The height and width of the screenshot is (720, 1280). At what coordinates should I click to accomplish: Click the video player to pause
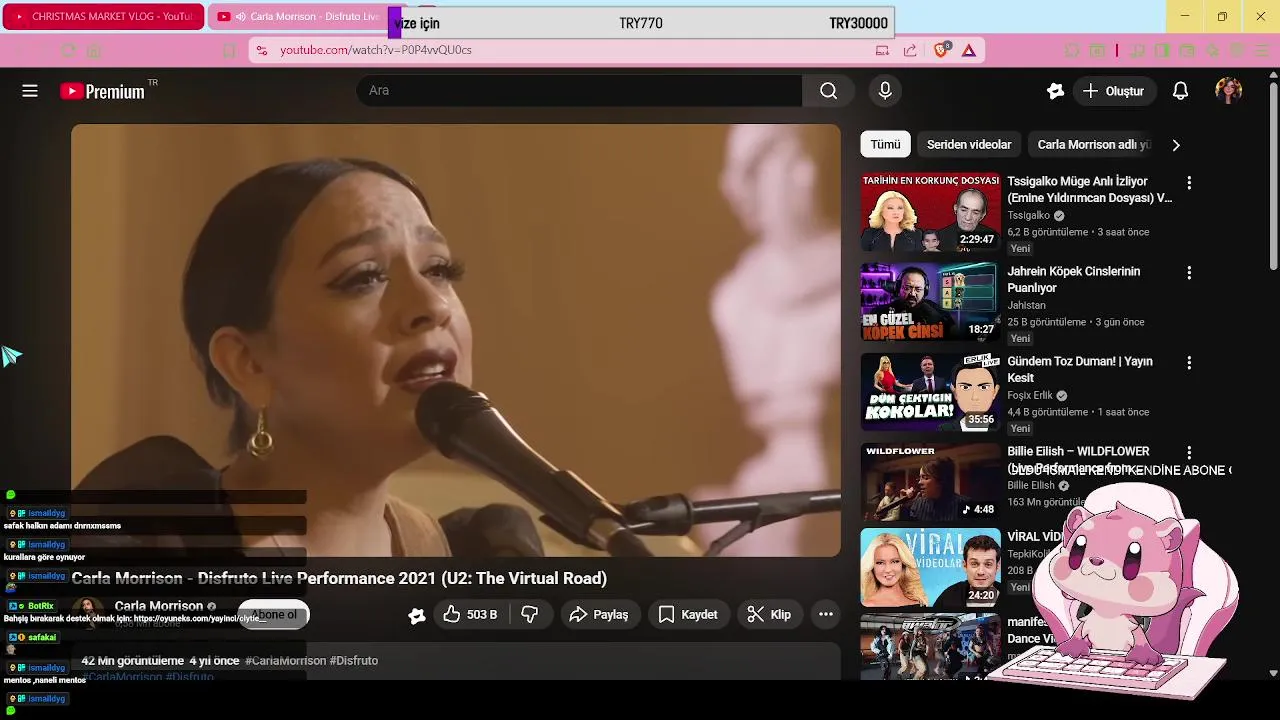456,340
